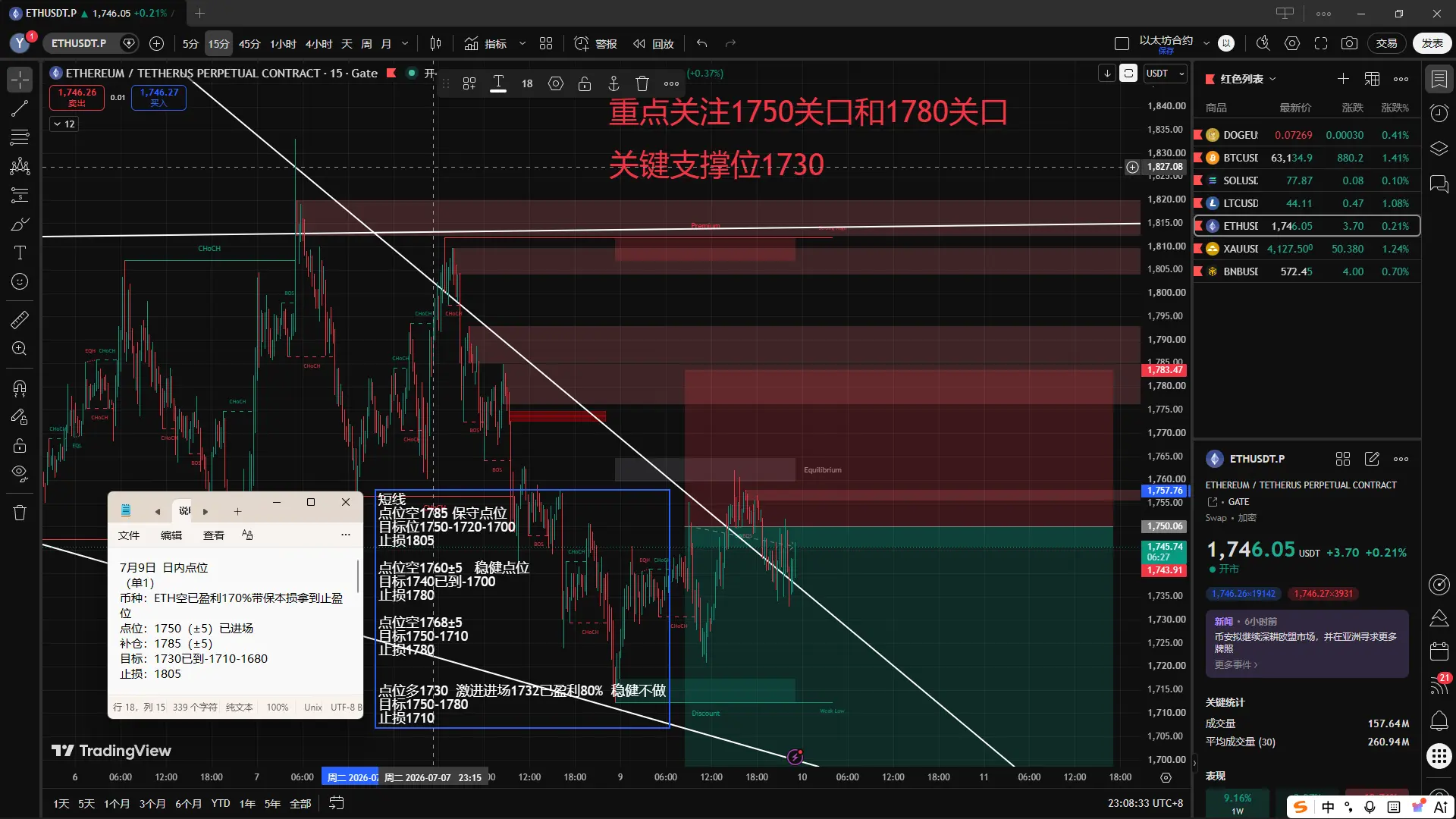Open the chats panel icon
Viewport: 1456px width, 819px height.
1439,183
